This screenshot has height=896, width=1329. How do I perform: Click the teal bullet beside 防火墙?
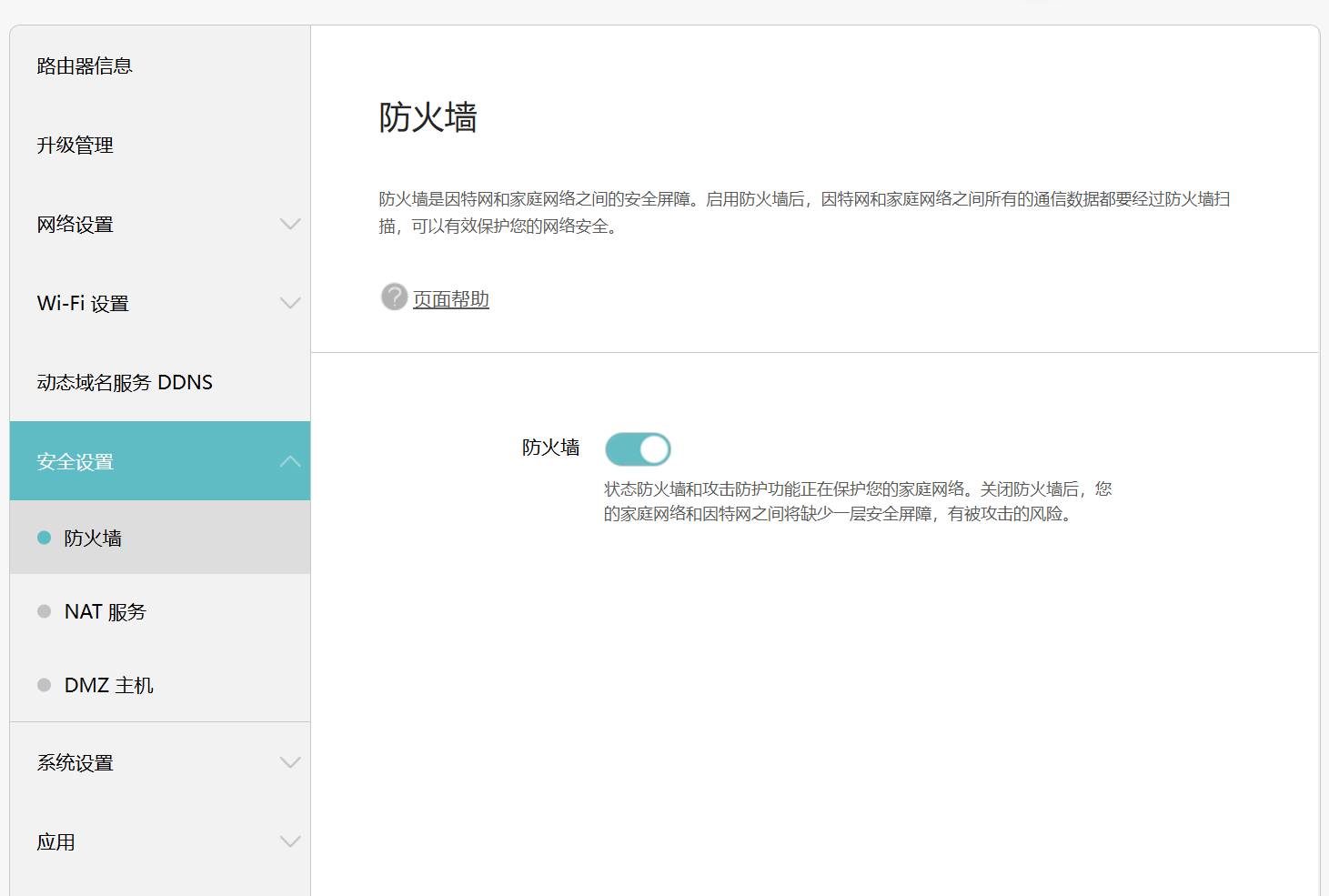click(x=44, y=538)
